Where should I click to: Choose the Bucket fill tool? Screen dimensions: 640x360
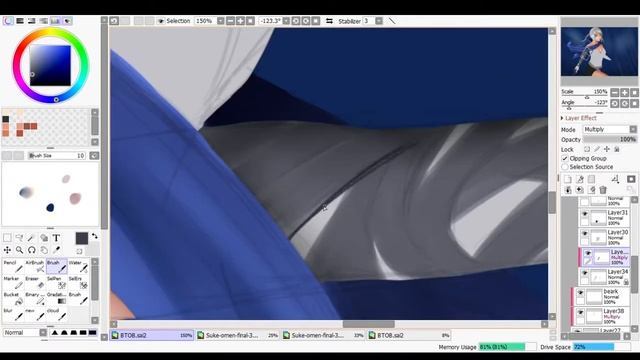tap(13, 298)
